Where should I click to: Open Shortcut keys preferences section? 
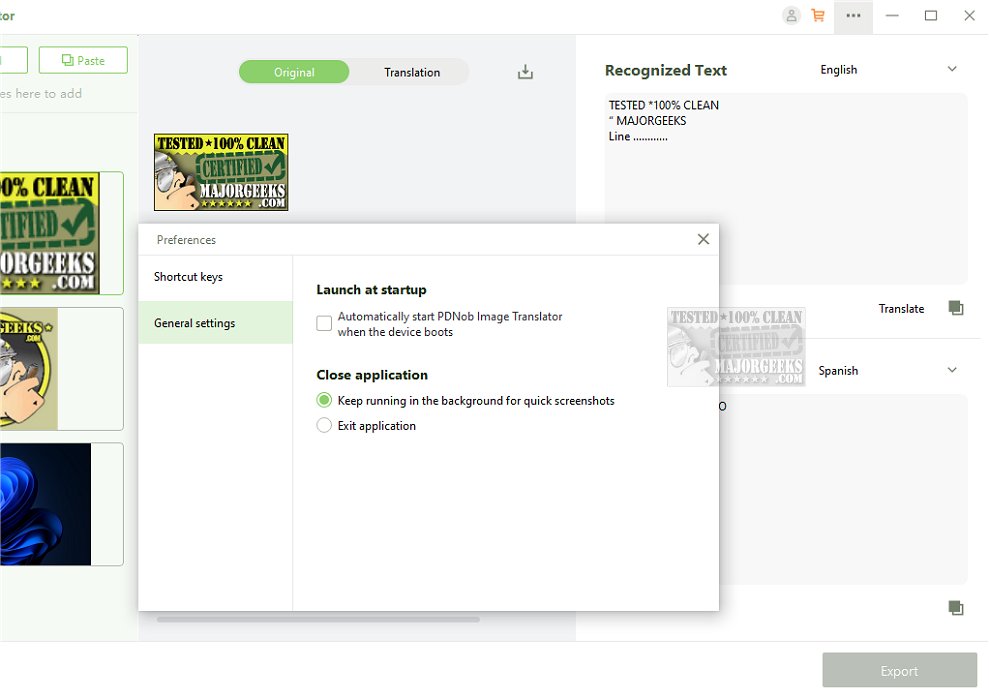(x=215, y=277)
